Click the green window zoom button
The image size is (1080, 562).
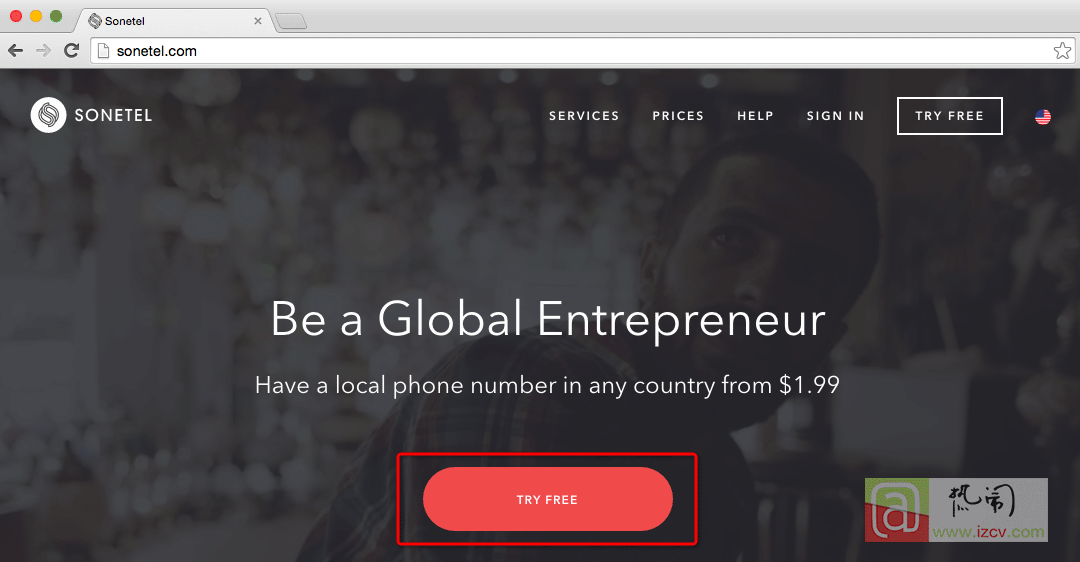pos(56,16)
